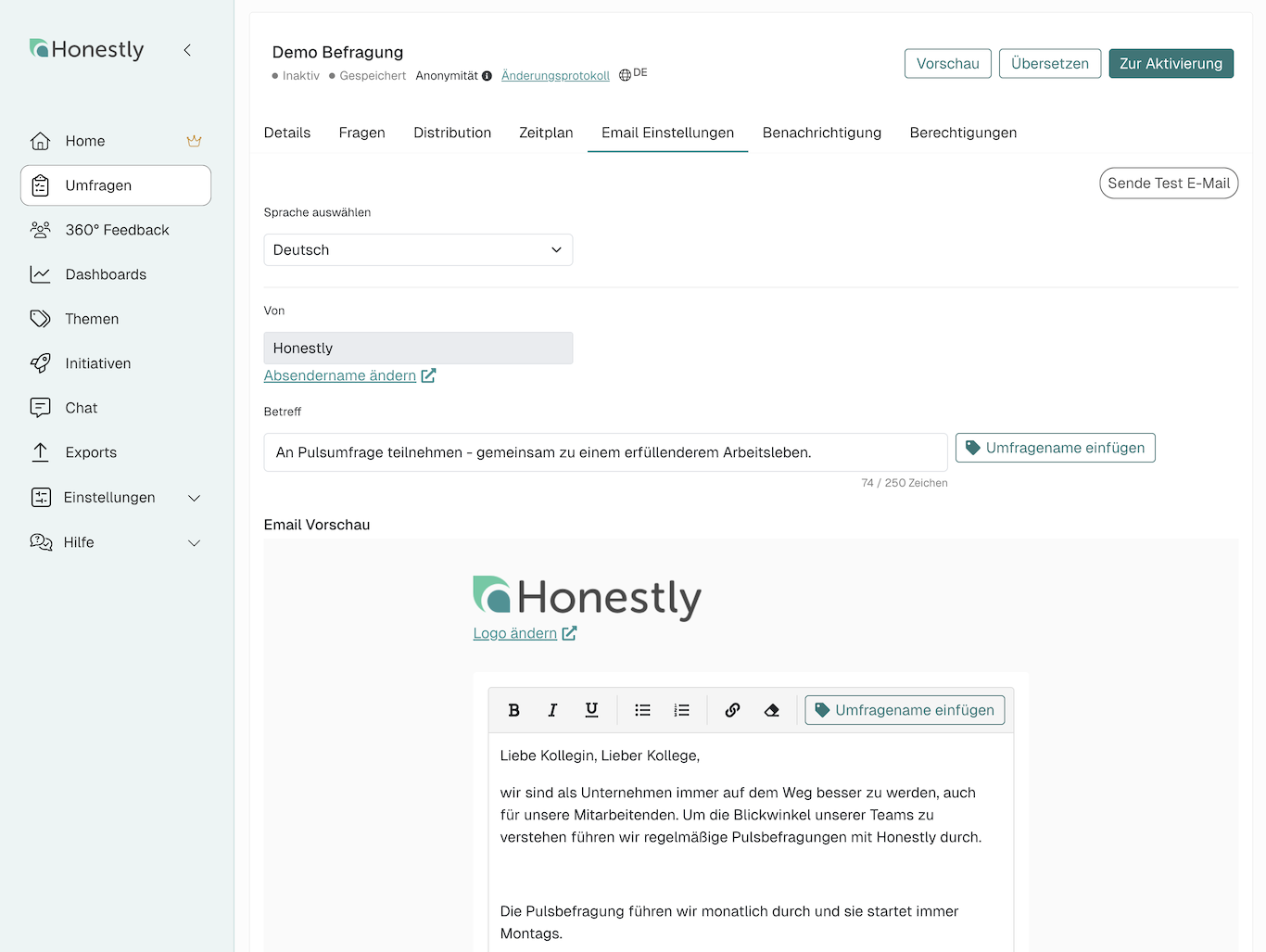Create a numbered list in the email body
Viewport: 1266px width, 952px height.
pyautogui.click(x=681, y=709)
